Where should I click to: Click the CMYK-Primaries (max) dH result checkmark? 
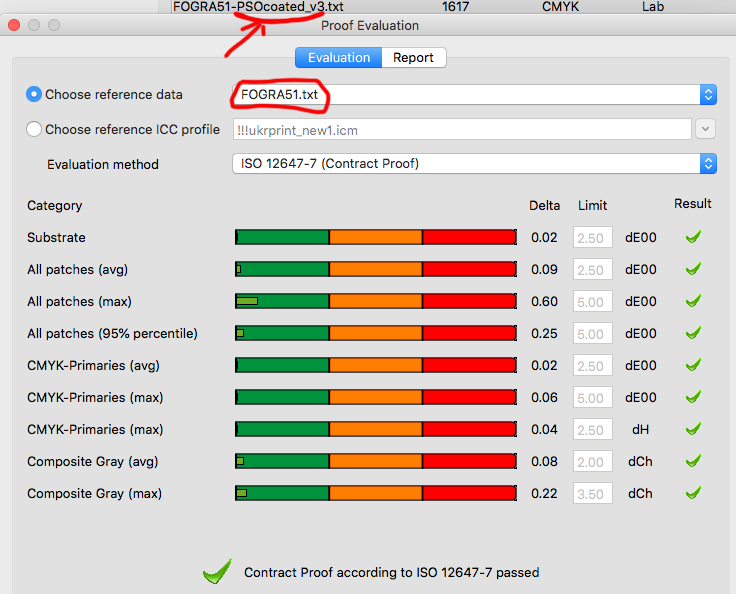693,428
